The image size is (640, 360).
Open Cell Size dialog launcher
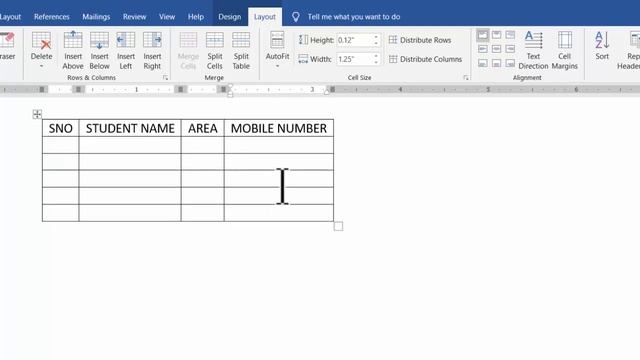(x=466, y=78)
